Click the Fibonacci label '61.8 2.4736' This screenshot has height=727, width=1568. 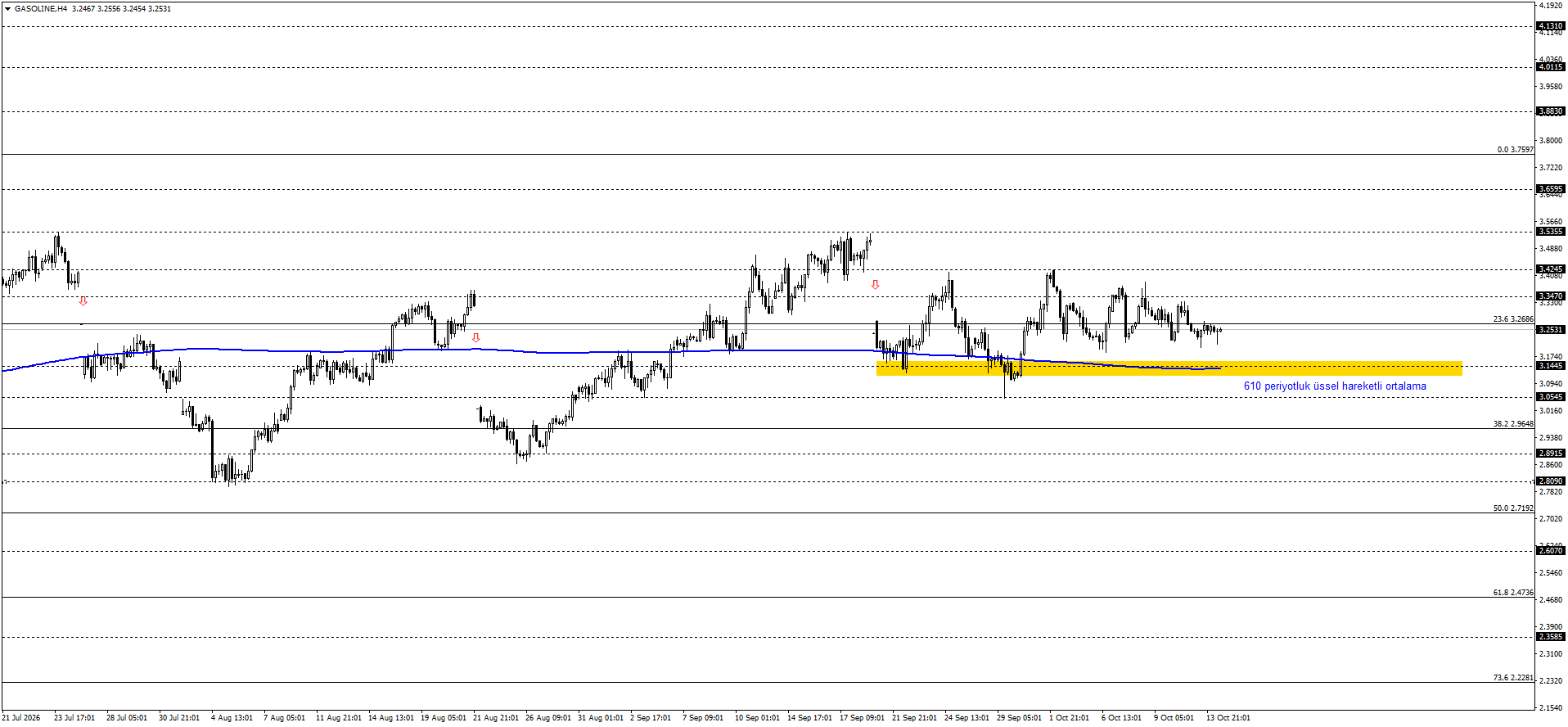click(x=1513, y=593)
